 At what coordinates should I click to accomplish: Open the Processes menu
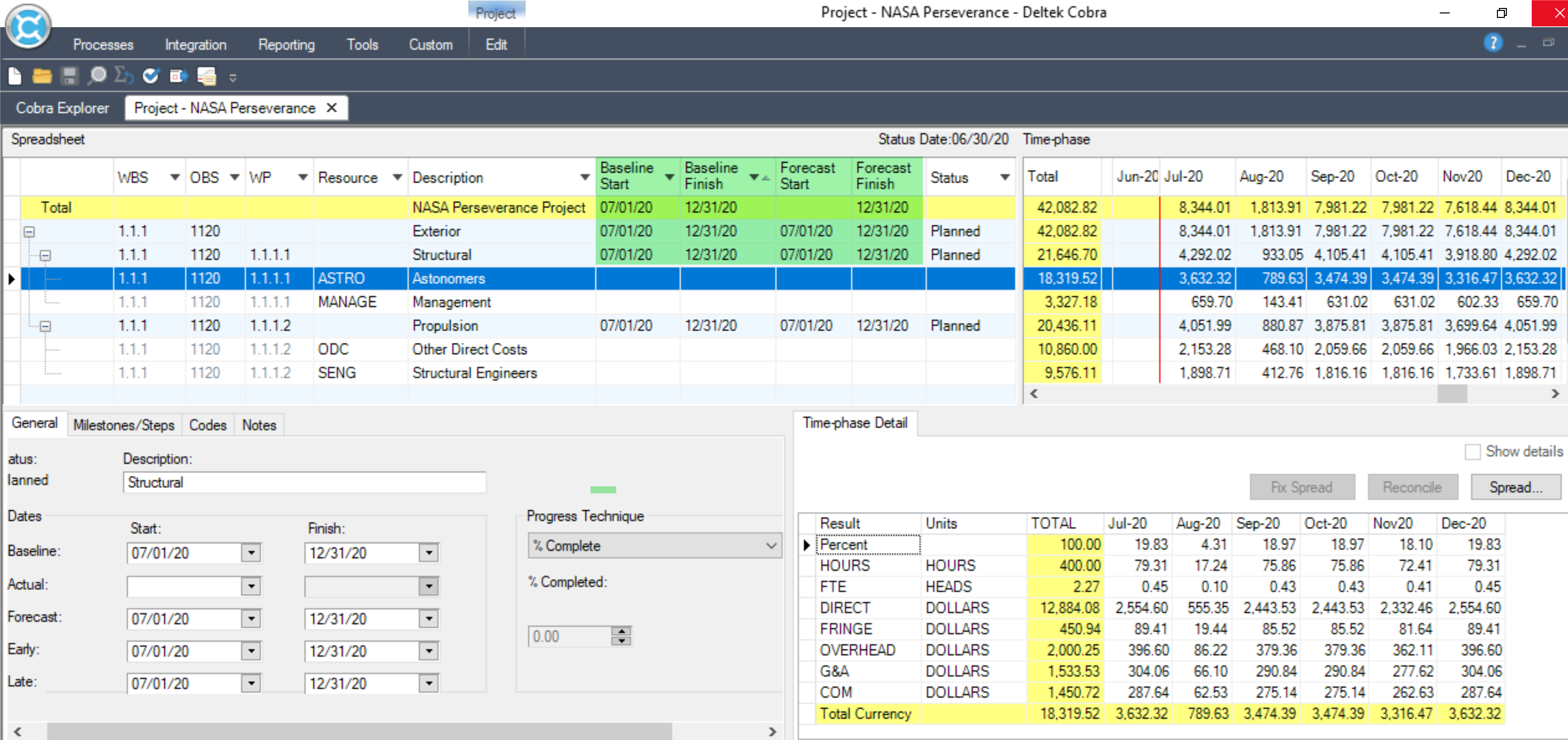(x=103, y=44)
